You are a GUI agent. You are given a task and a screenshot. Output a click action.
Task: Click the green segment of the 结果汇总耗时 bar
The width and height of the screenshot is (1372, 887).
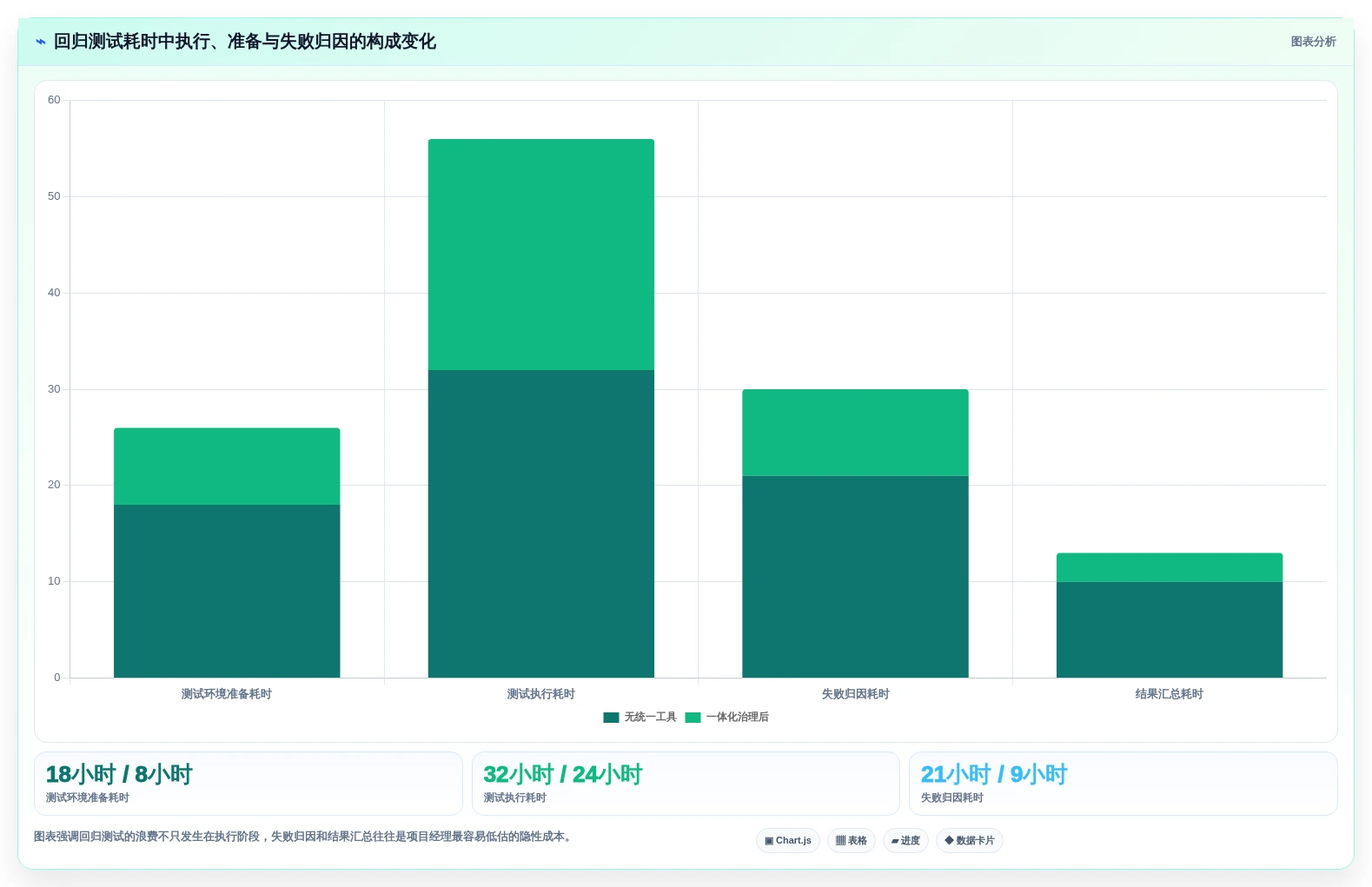(1170, 567)
